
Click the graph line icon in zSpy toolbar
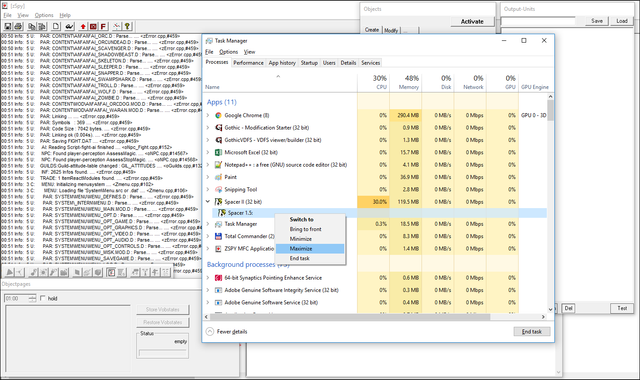click(x=117, y=26)
